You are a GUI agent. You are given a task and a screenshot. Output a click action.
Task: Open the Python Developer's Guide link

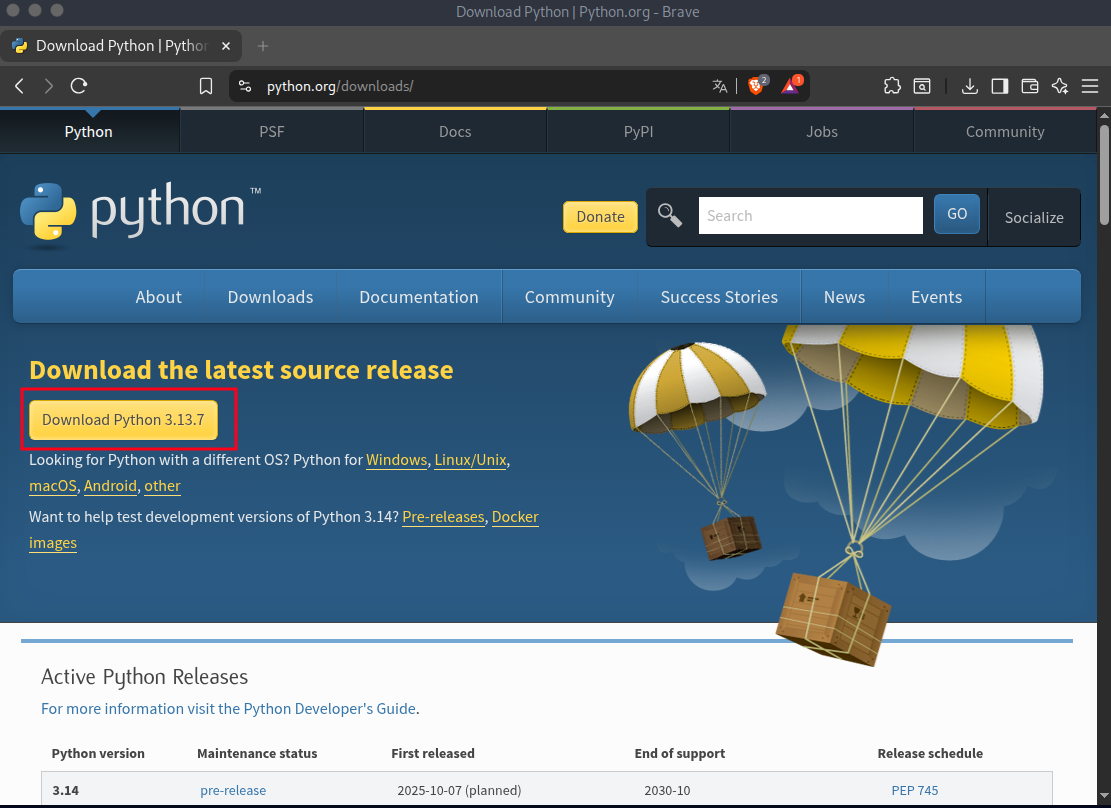tap(228, 709)
